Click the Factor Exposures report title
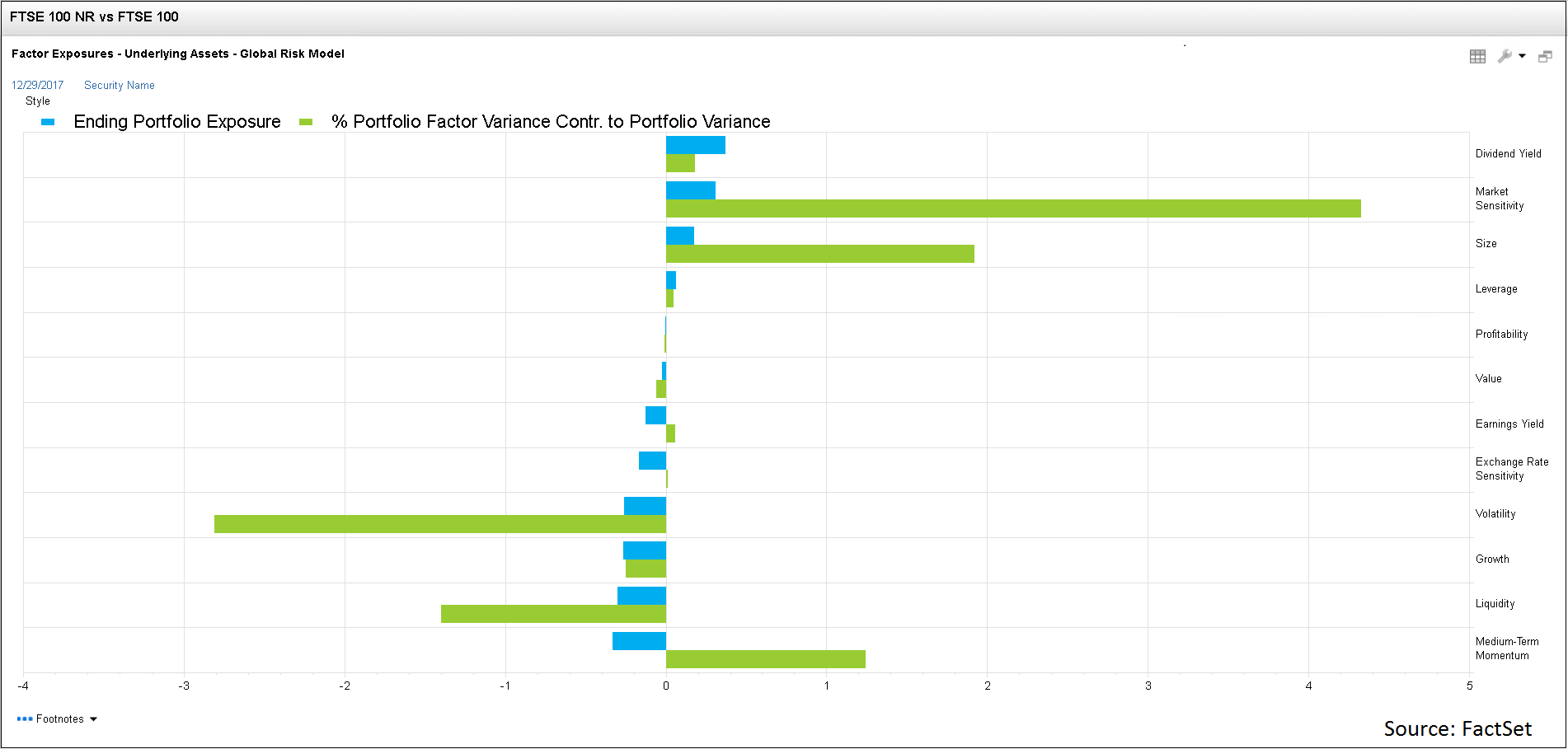 point(178,54)
